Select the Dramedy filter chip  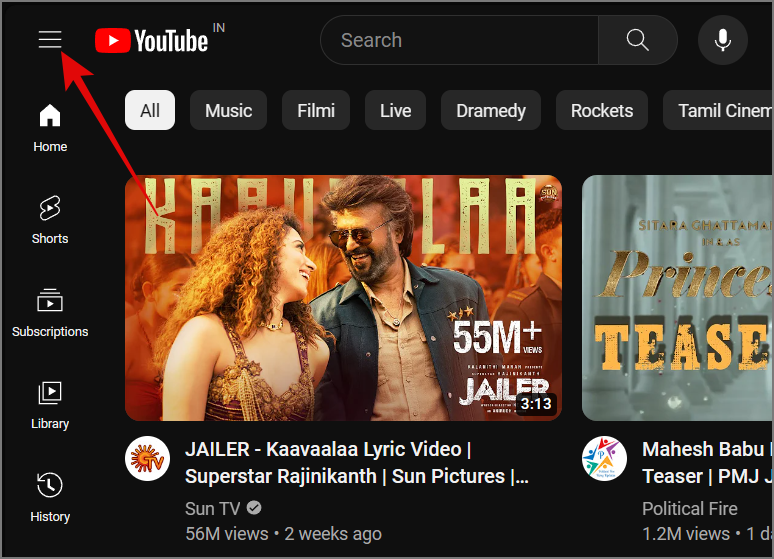[x=491, y=110]
